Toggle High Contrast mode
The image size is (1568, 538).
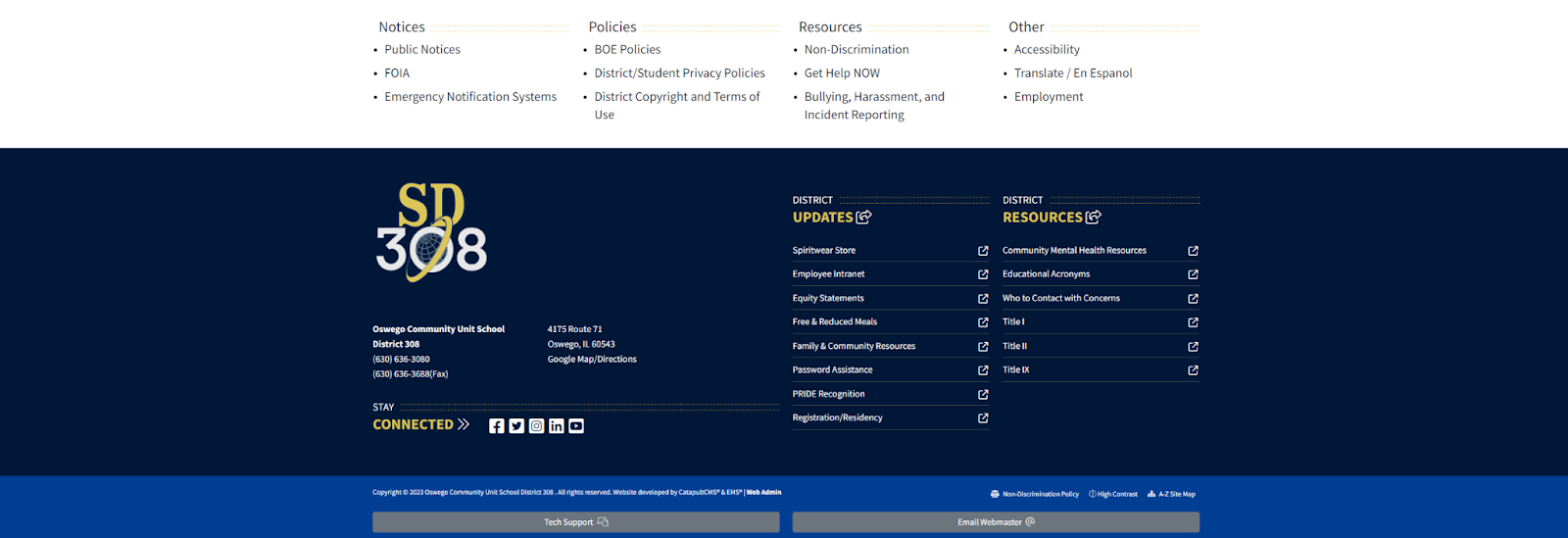1113,494
